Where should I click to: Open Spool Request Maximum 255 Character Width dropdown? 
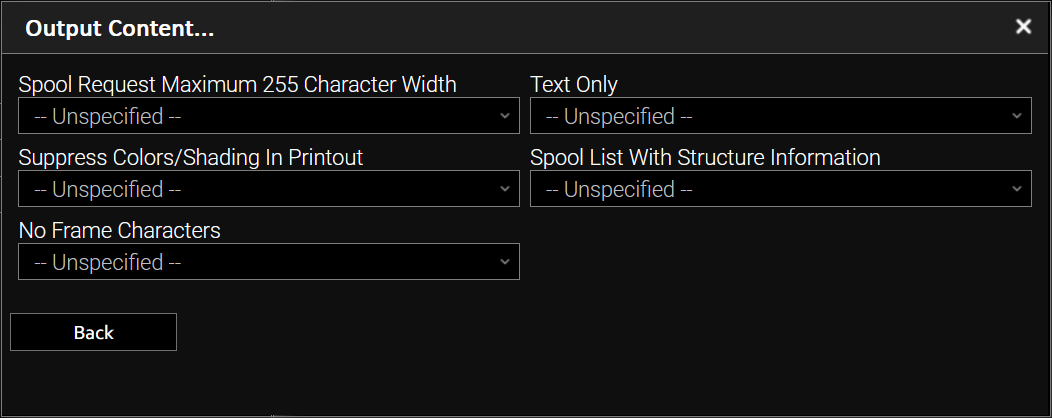click(x=268, y=116)
